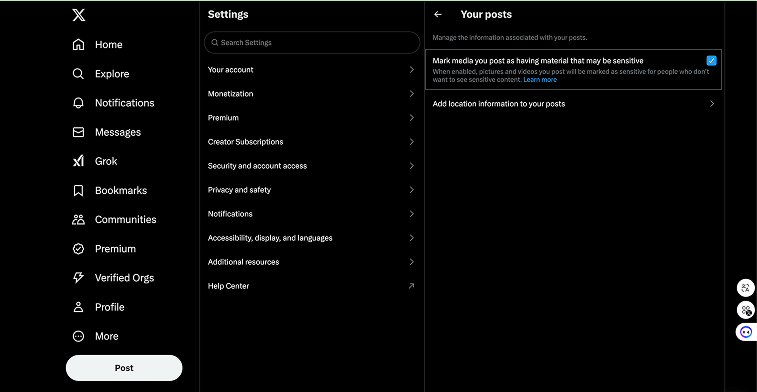Open Monetization settings section
Viewport: 757px width, 392px height.
312,94
